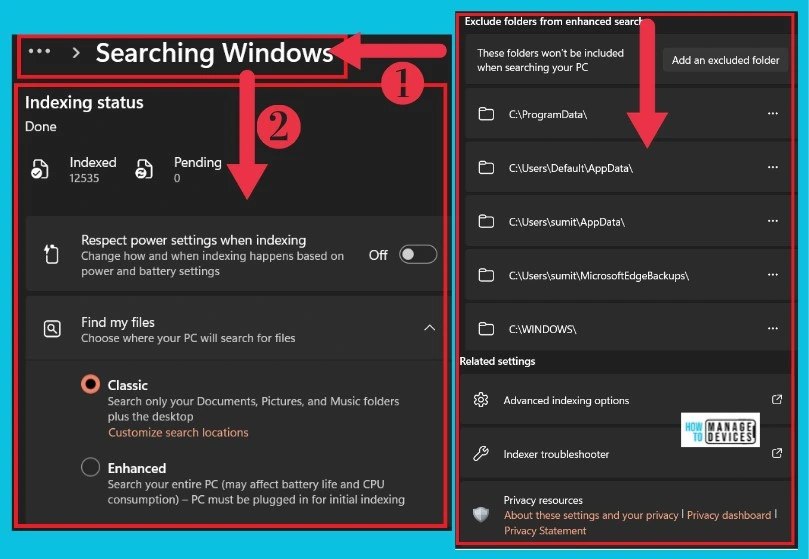Click folder icon for C:\WINDOWS\
The height and width of the screenshot is (559, 809).
coord(486,329)
